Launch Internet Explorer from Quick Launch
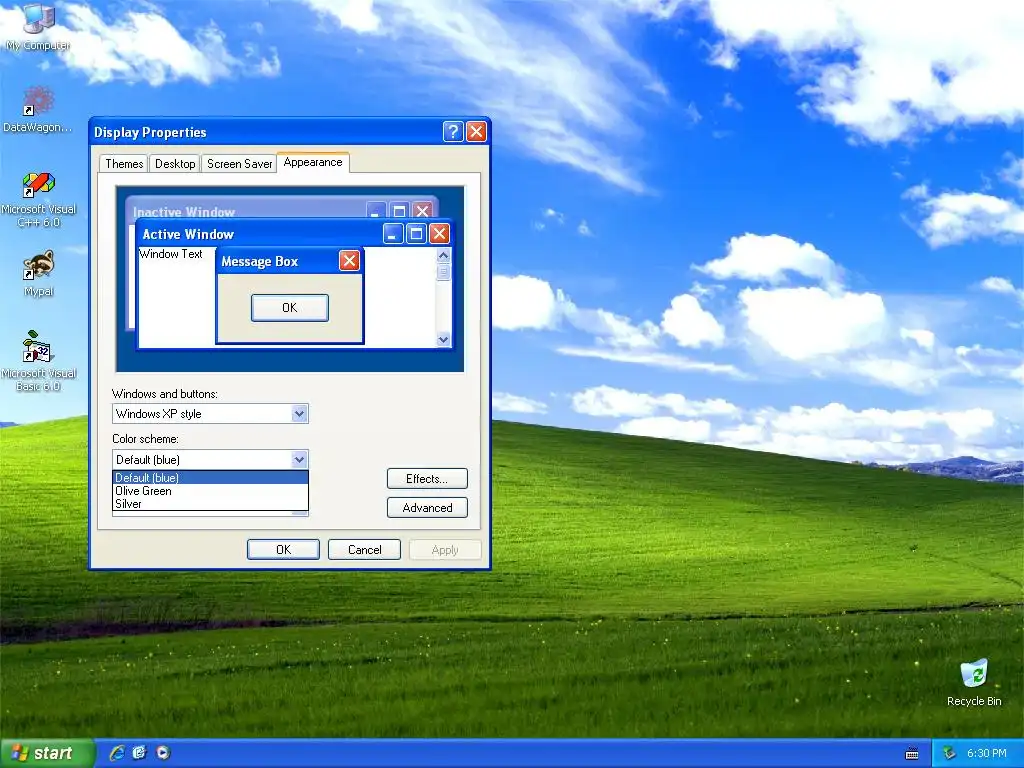 (117, 753)
